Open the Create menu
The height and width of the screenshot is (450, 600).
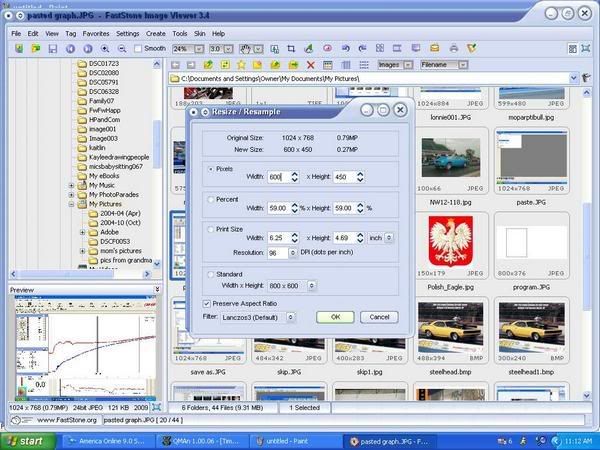(x=156, y=34)
